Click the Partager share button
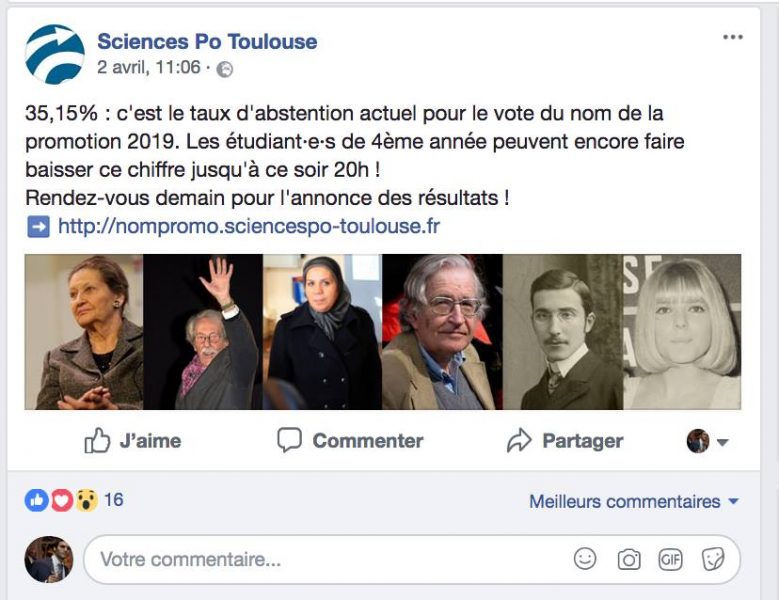The width and height of the screenshot is (779, 600). coord(565,441)
